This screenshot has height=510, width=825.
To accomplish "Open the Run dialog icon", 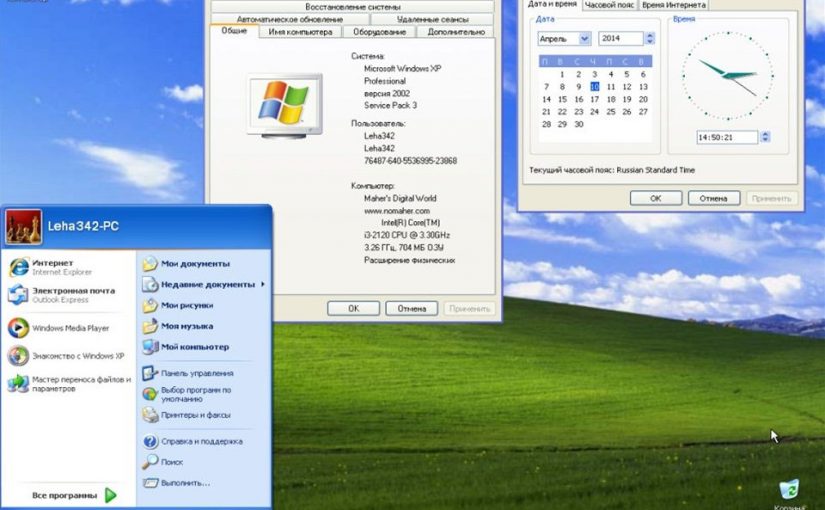I will (x=150, y=483).
